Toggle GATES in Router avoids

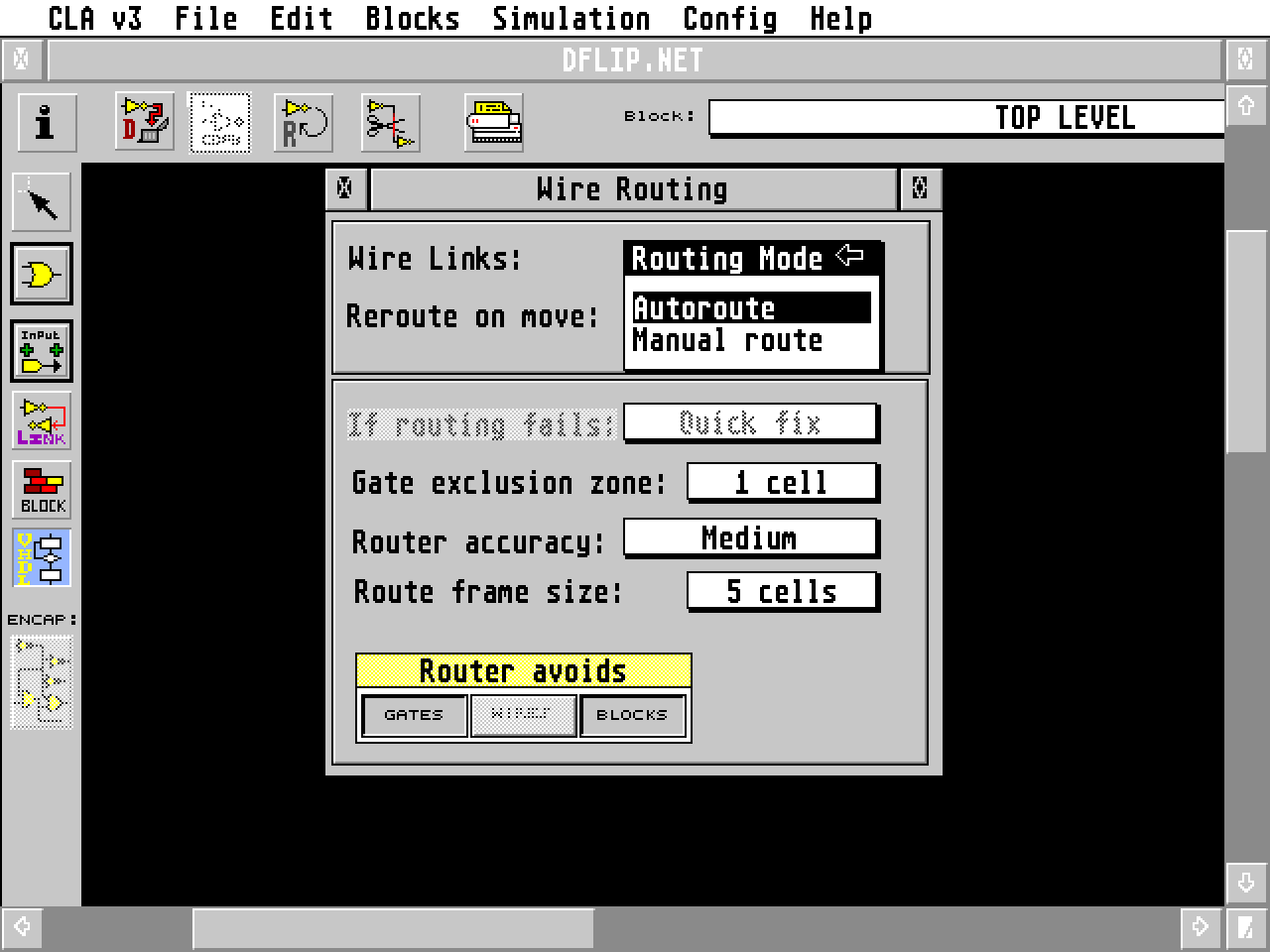tap(414, 715)
